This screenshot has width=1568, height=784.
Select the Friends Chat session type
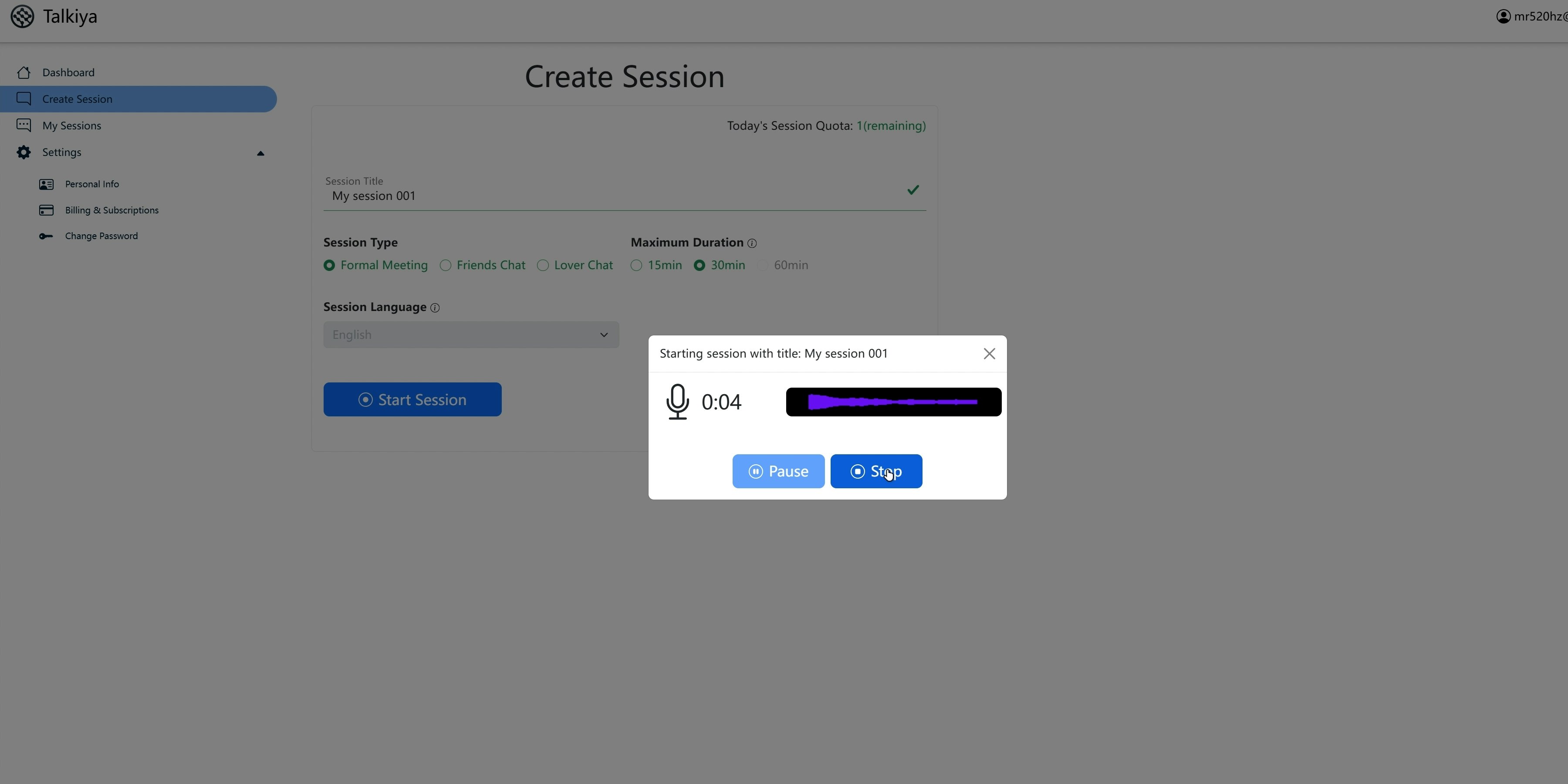tap(446, 265)
